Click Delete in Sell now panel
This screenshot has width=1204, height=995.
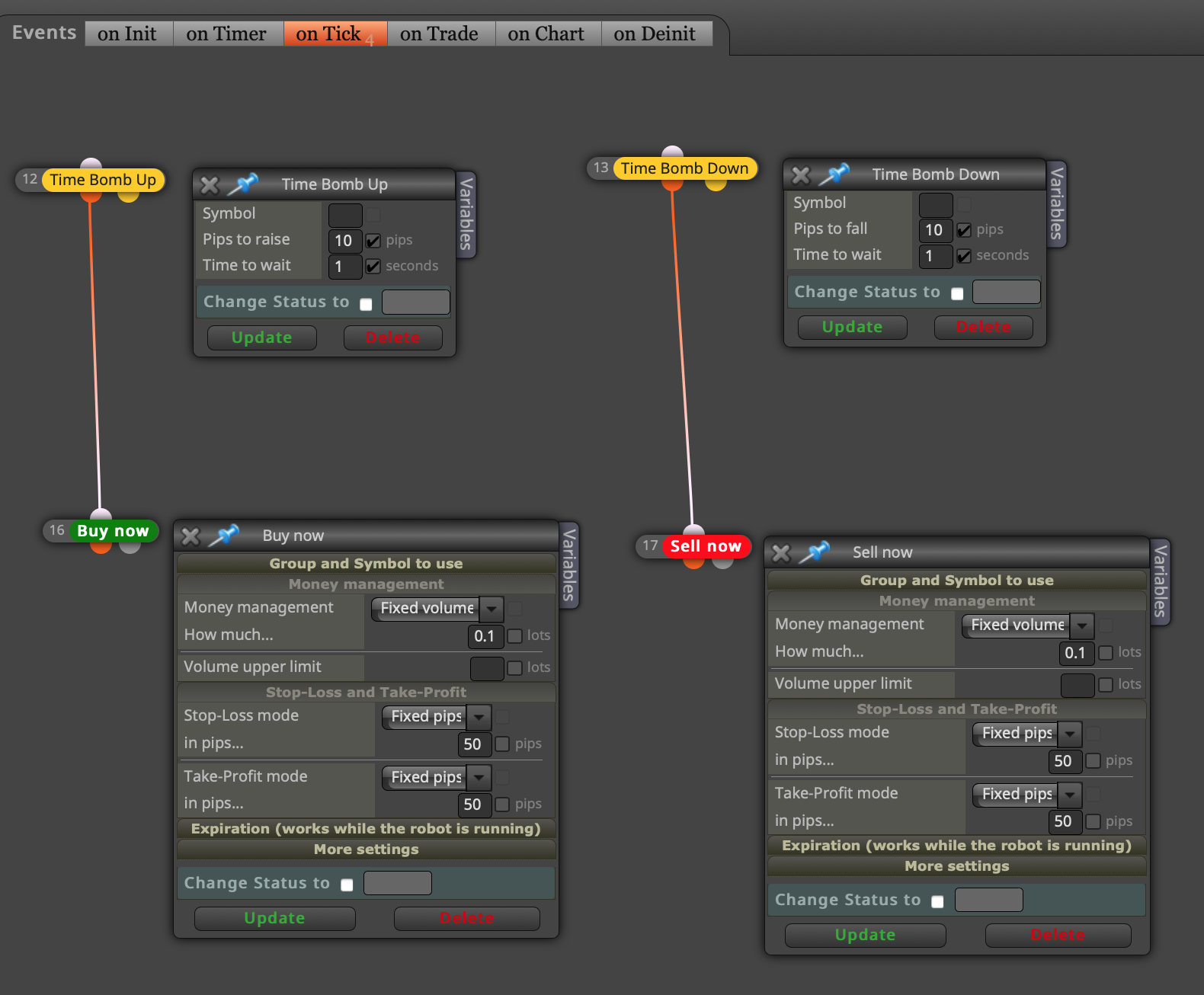click(1058, 935)
